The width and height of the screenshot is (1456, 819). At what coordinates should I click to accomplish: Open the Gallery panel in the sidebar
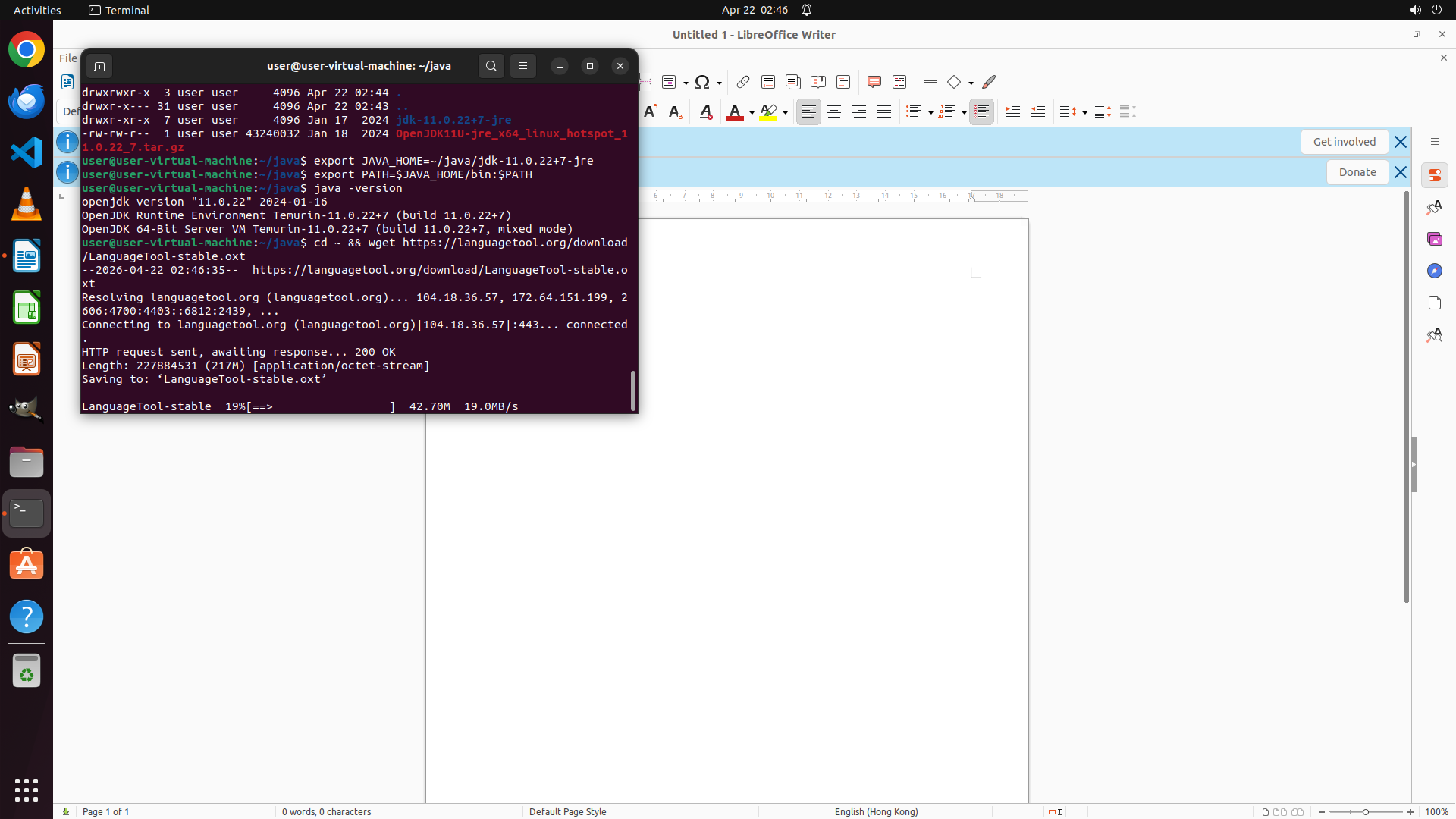[1434, 239]
